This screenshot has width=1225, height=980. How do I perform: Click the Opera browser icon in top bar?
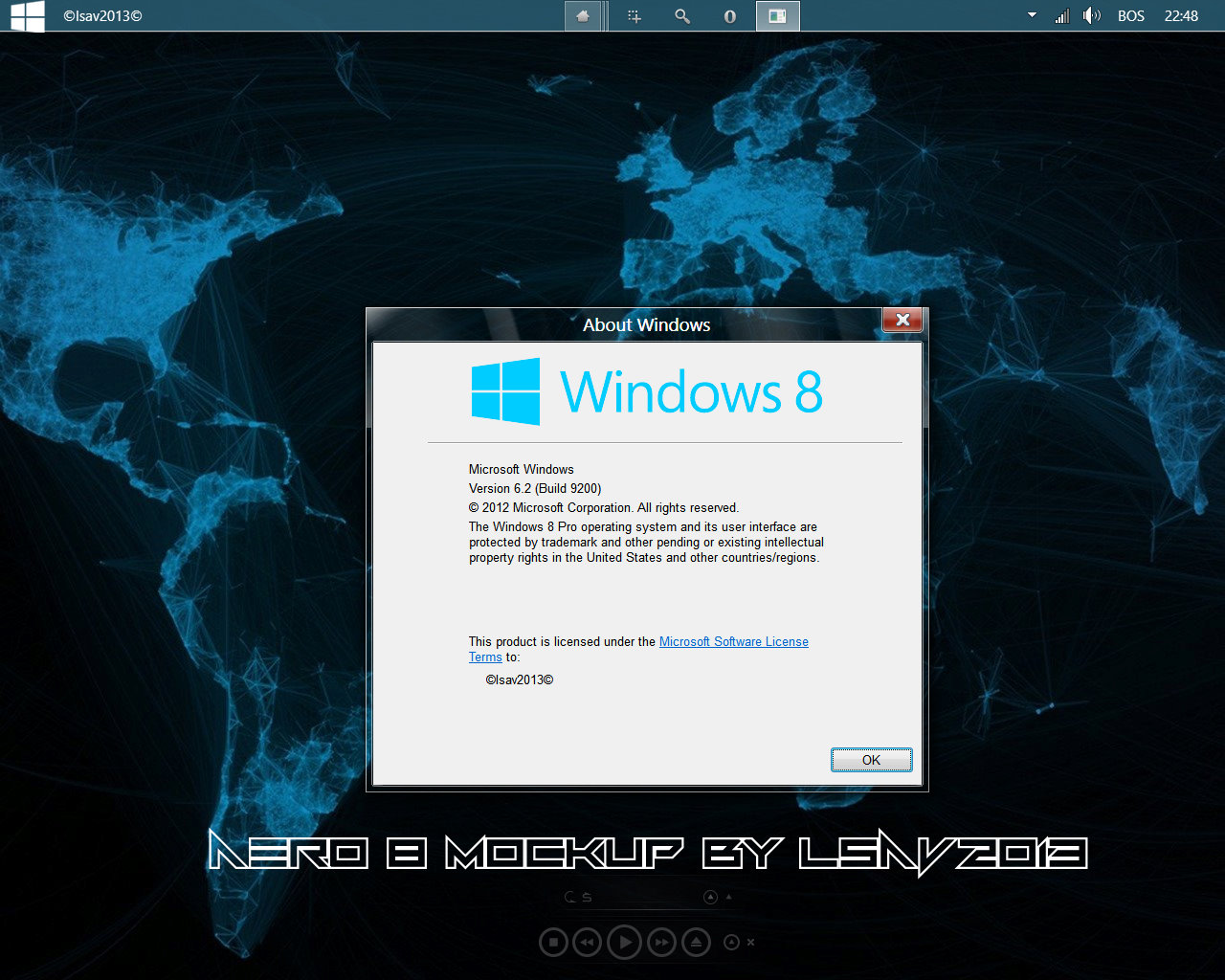730,16
